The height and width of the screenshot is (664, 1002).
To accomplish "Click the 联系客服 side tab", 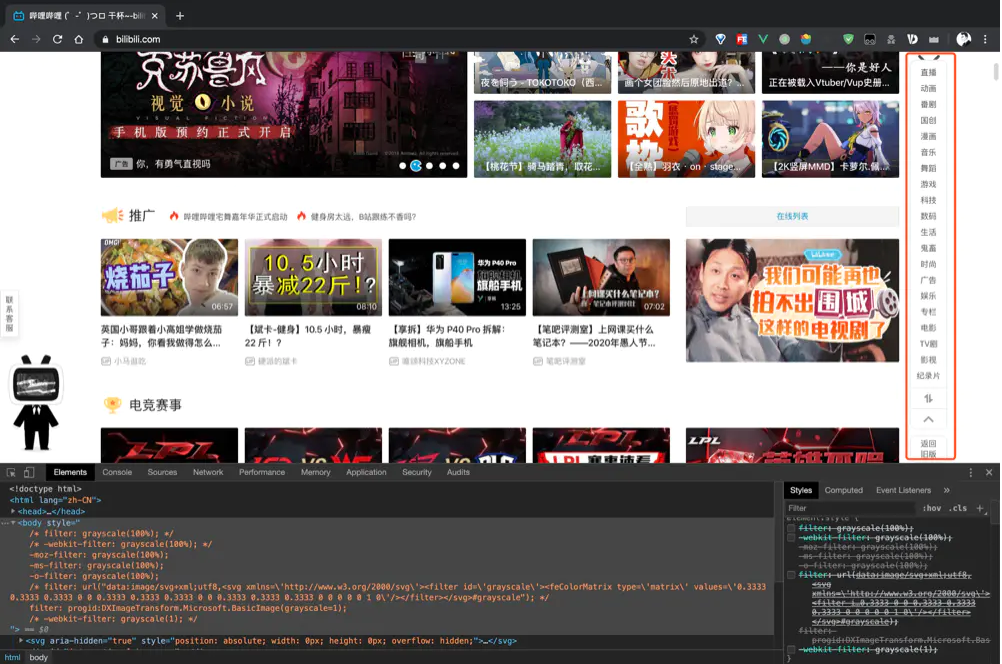I will point(9,313).
